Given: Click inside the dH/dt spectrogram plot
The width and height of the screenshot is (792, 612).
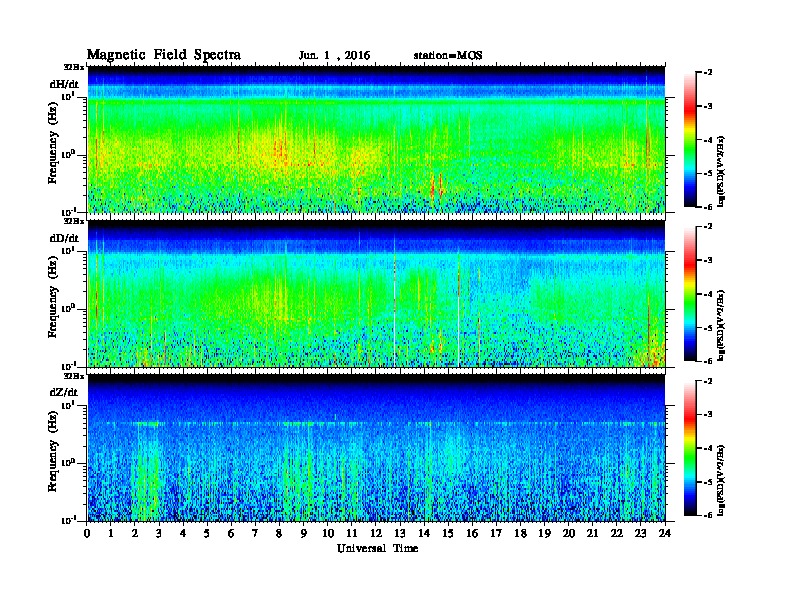Looking at the screenshot, I should [376, 139].
